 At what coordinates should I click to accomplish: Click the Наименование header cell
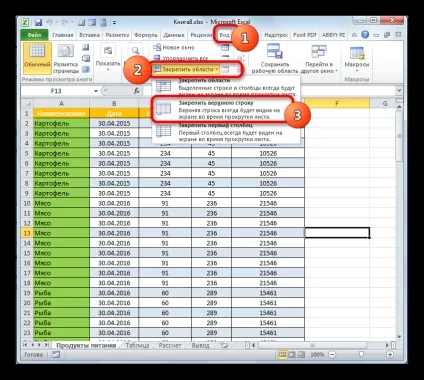coord(61,113)
